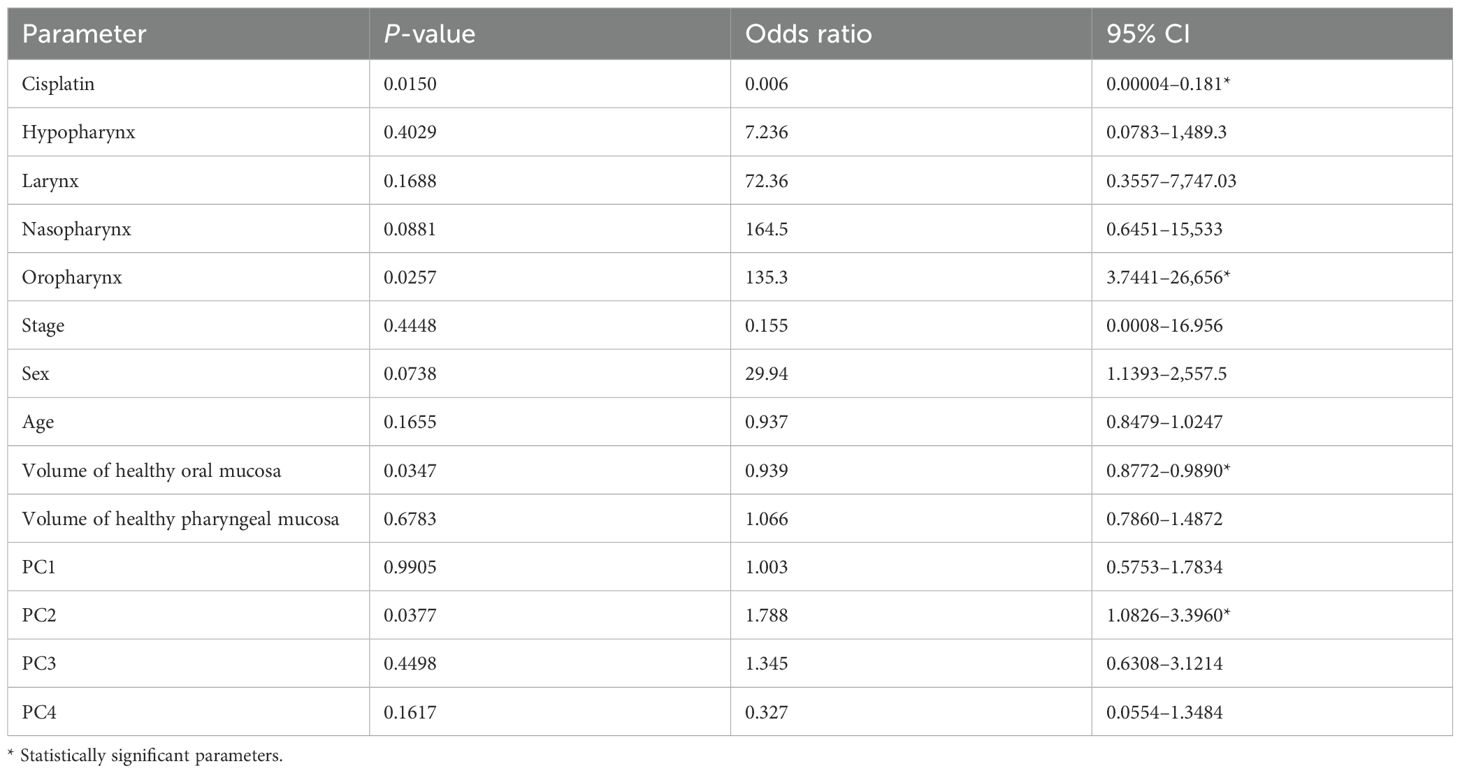Screen dimensions: 1460x773
Task: Select the Oropharynx row label
Action: click(x=72, y=277)
